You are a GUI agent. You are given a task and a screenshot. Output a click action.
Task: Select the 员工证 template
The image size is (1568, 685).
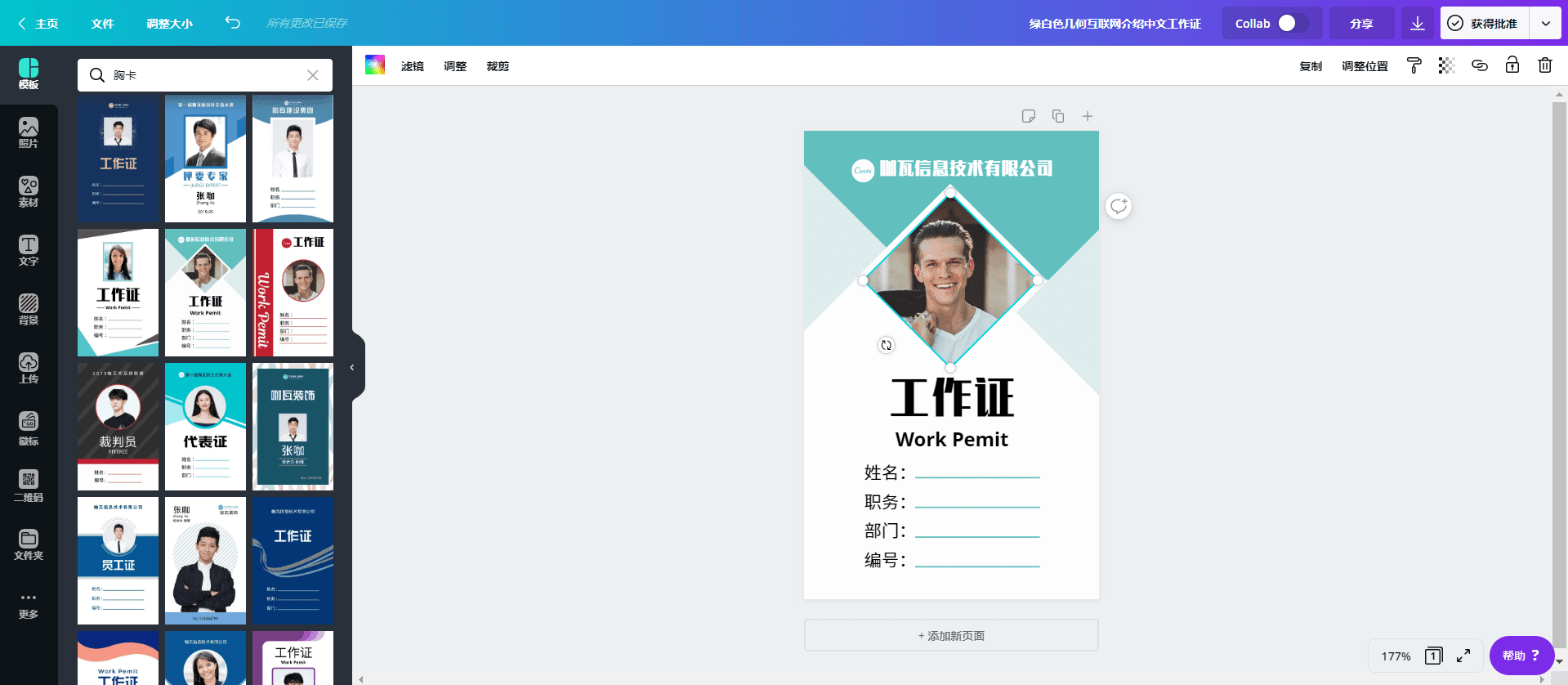[x=118, y=561]
